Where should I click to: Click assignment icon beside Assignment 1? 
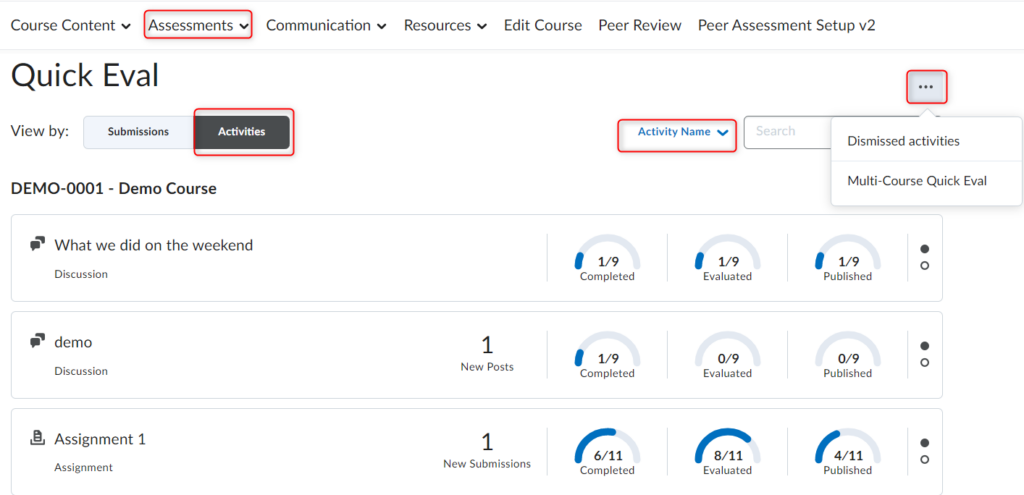coord(38,438)
